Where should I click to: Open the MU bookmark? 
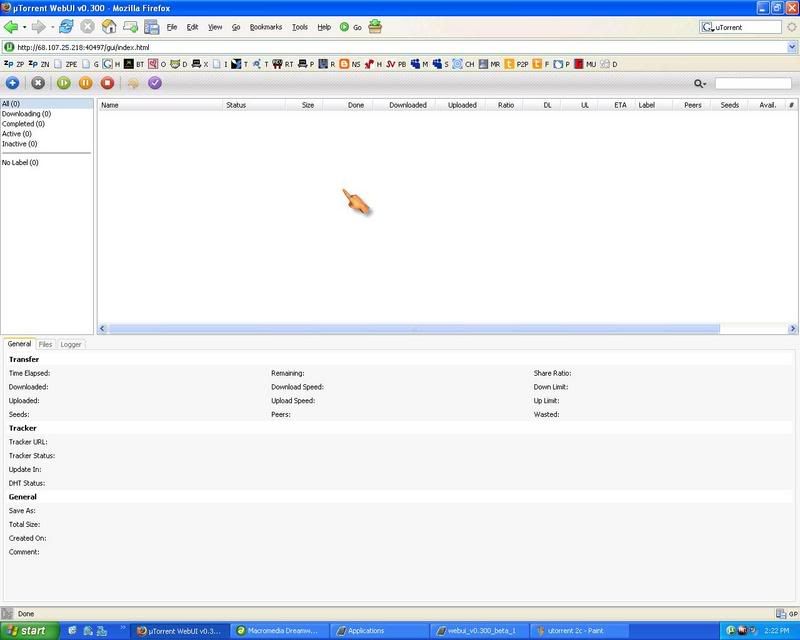(x=585, y=64)
